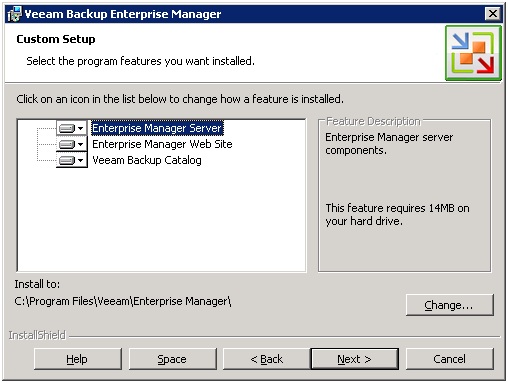This screenshot has width=508, height=383.
Task: Click the Veeam logo in the header
Action: 473,53
